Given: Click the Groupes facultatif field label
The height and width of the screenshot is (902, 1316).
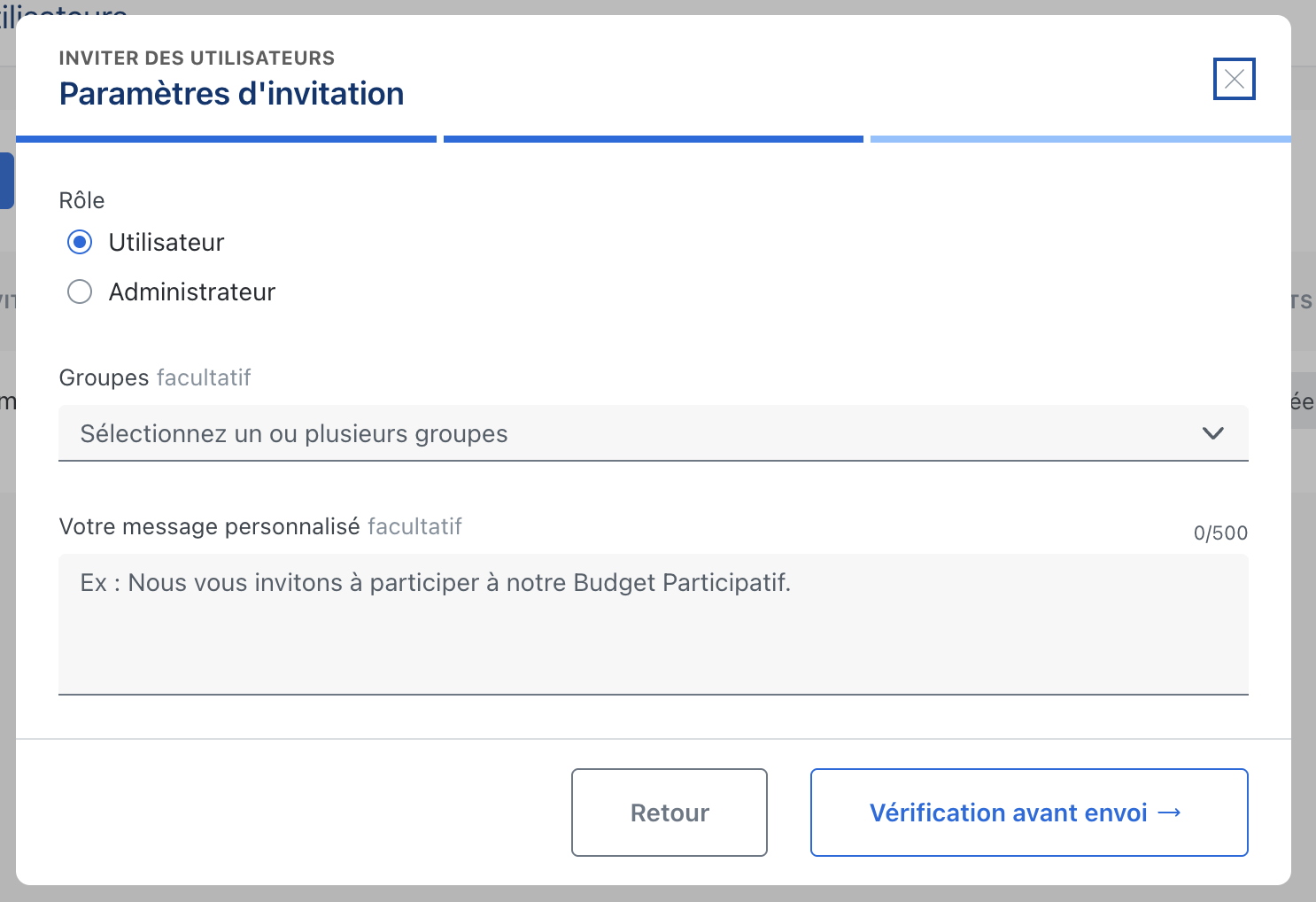Looking at the screenshot, I should 155,378.
